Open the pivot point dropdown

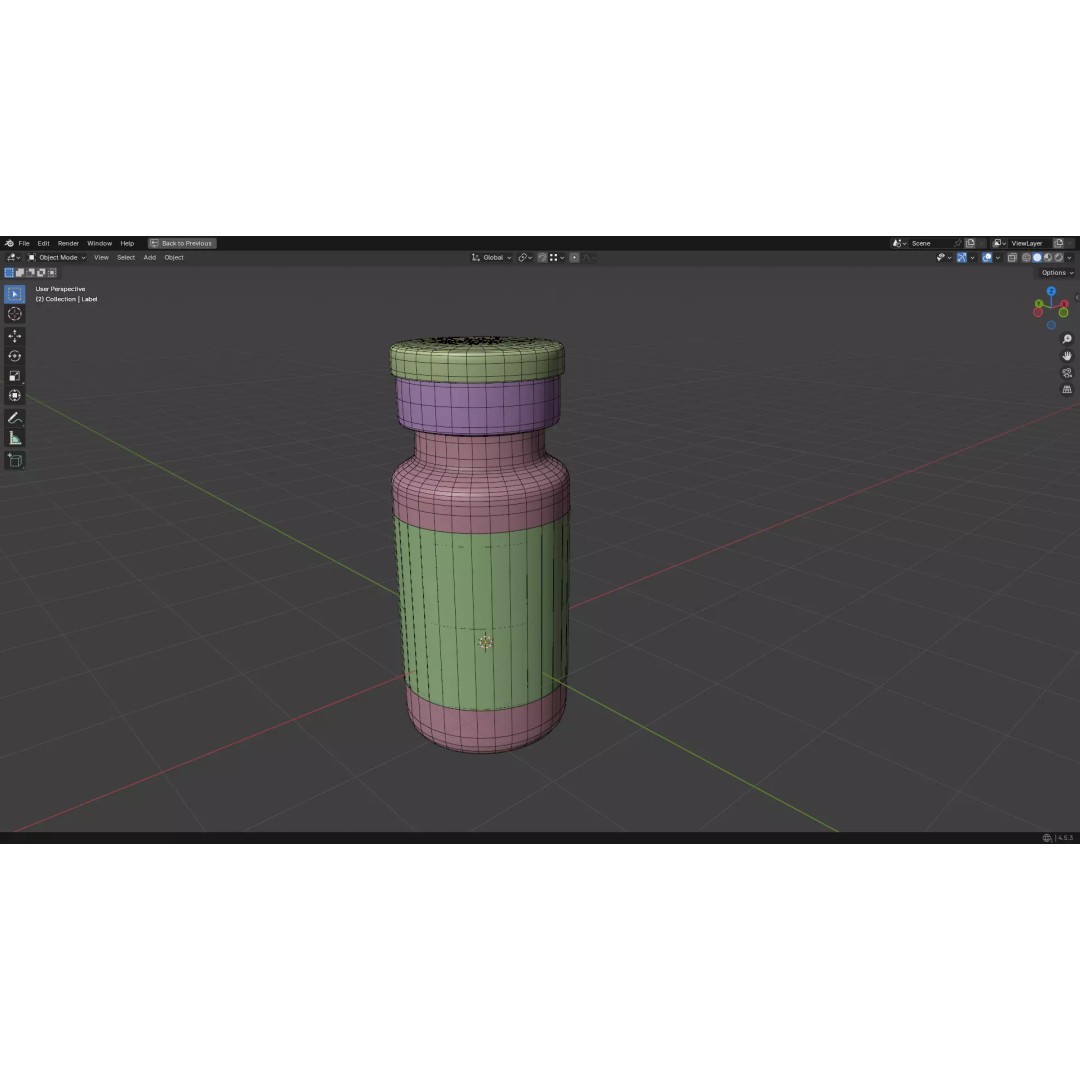pyautogui.click(x=526, y=258)
